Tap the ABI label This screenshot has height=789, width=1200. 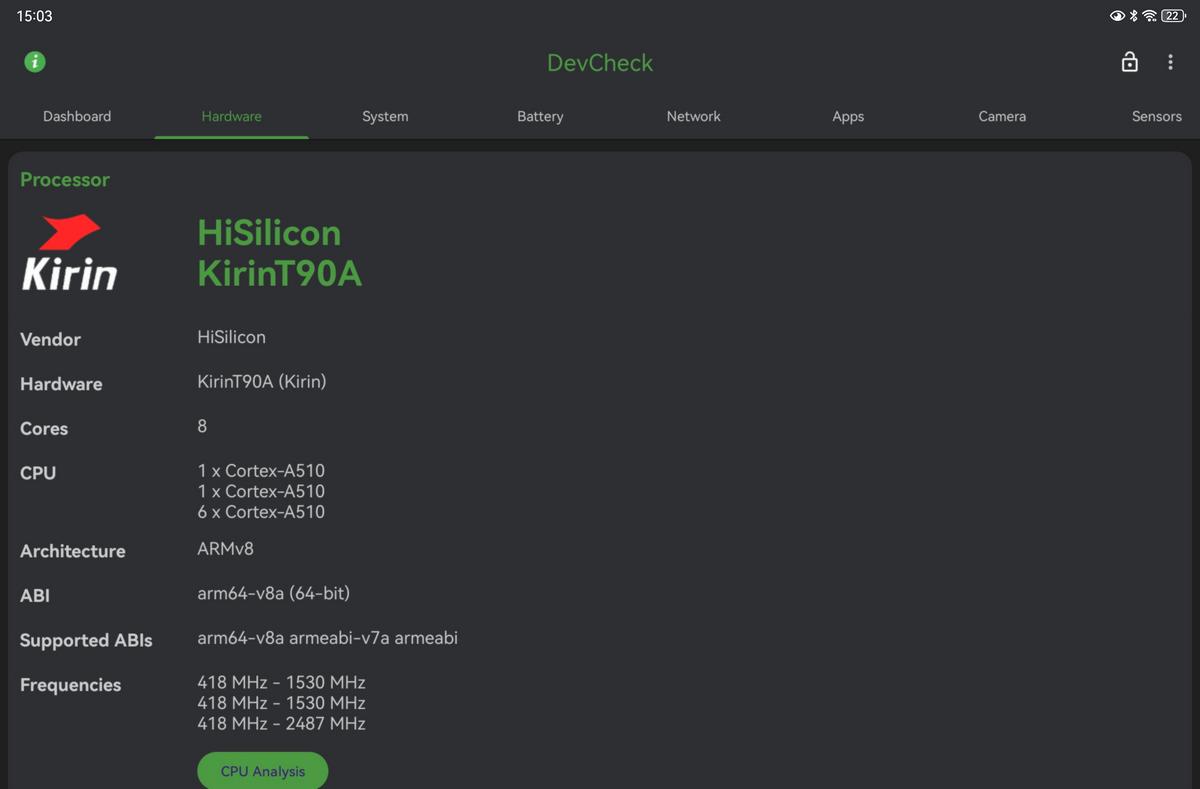35,595
